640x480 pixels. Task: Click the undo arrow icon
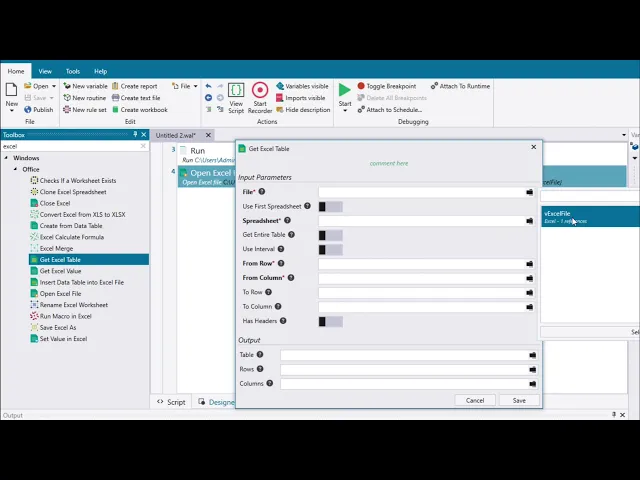[x=209, y=86]
